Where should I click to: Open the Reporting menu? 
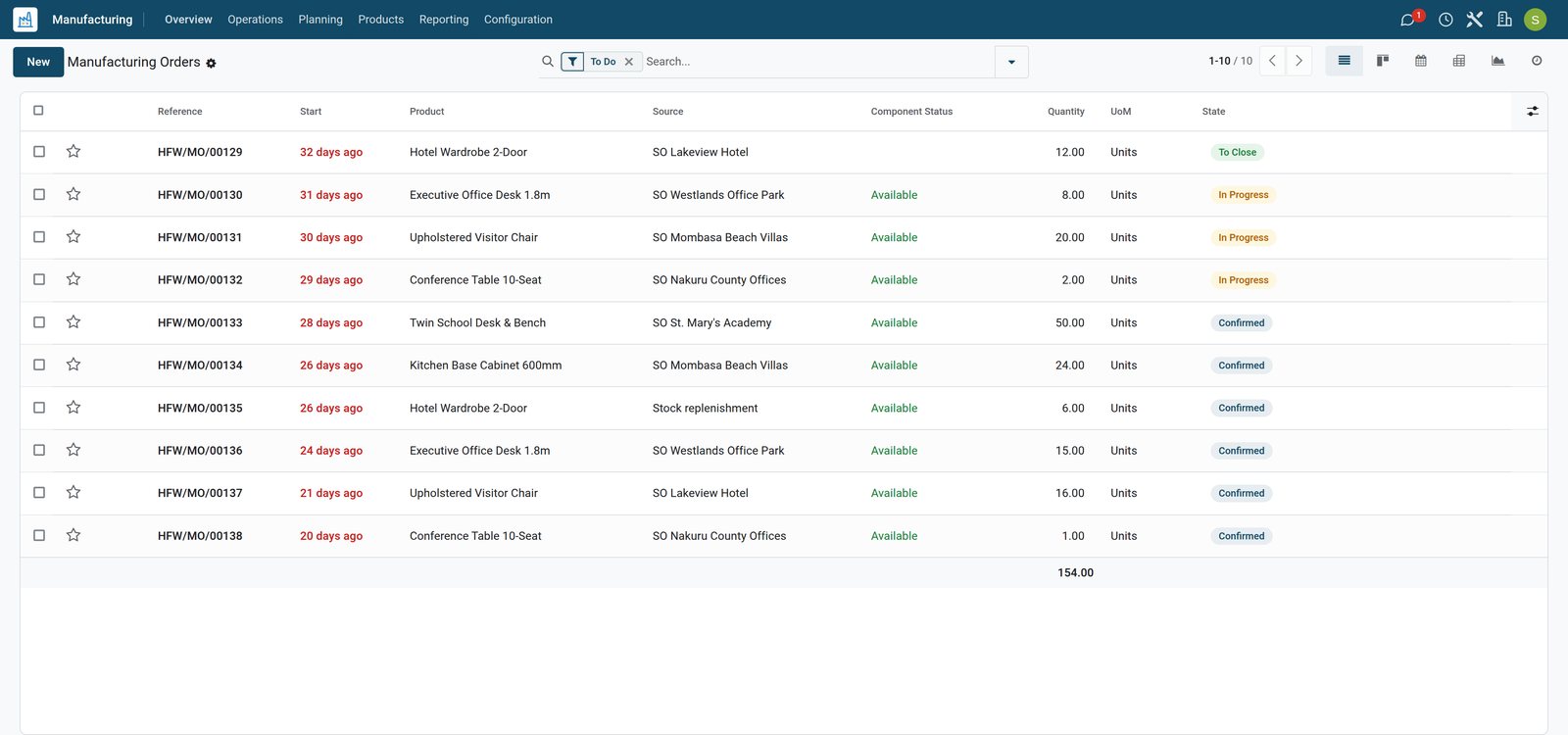pos(444,20)
